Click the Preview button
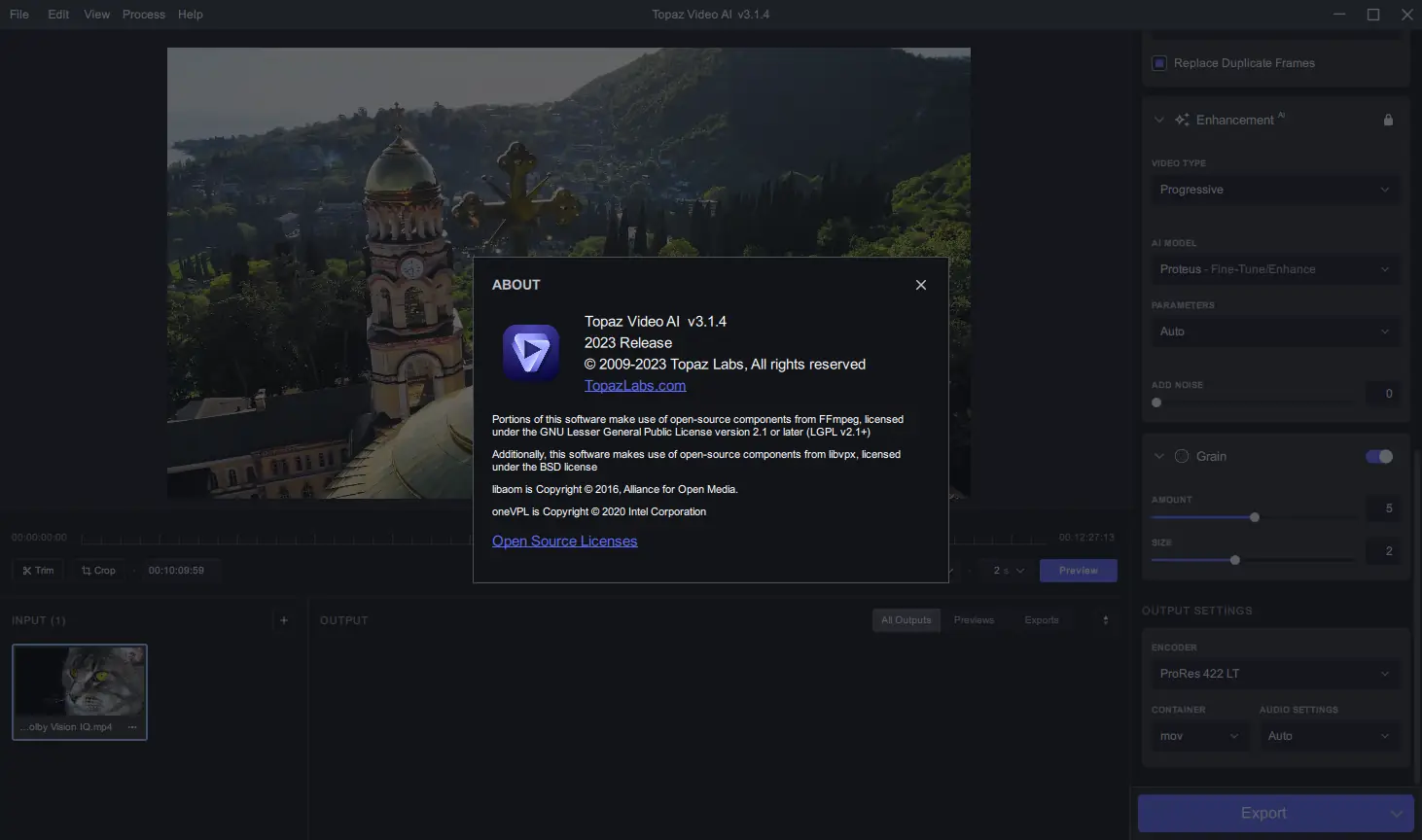 click(x=1079, y=571)
